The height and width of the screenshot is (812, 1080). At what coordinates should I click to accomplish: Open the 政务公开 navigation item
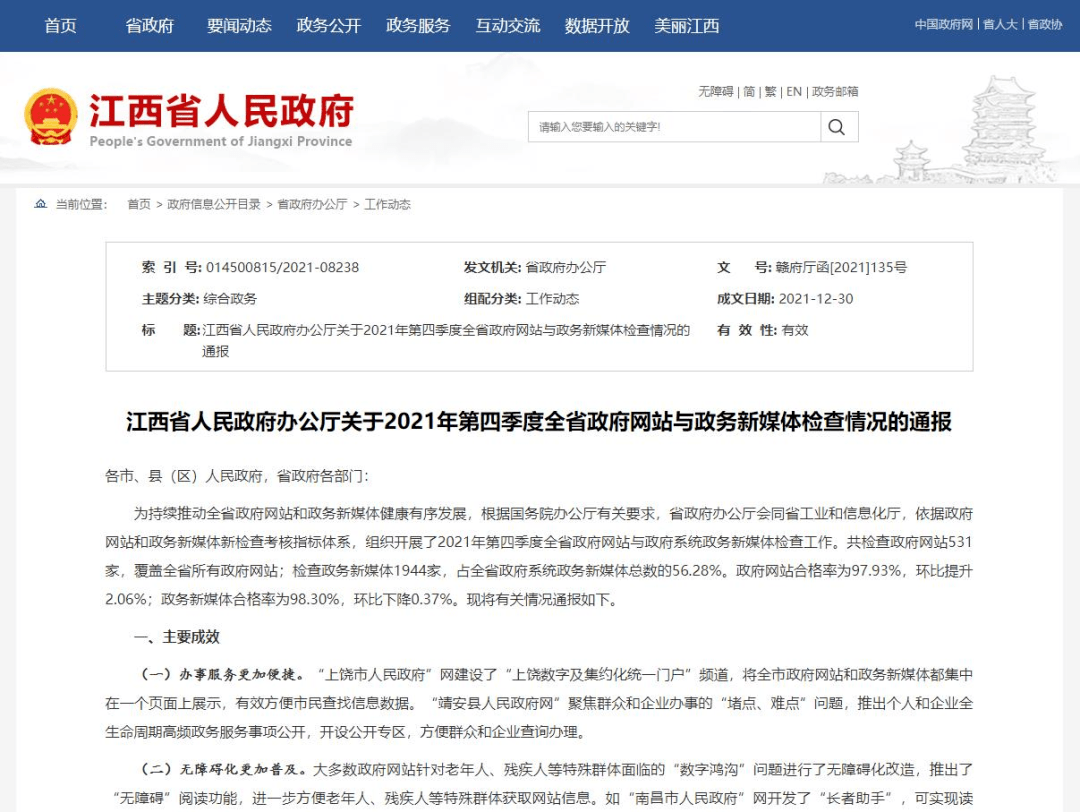point(329,25)
